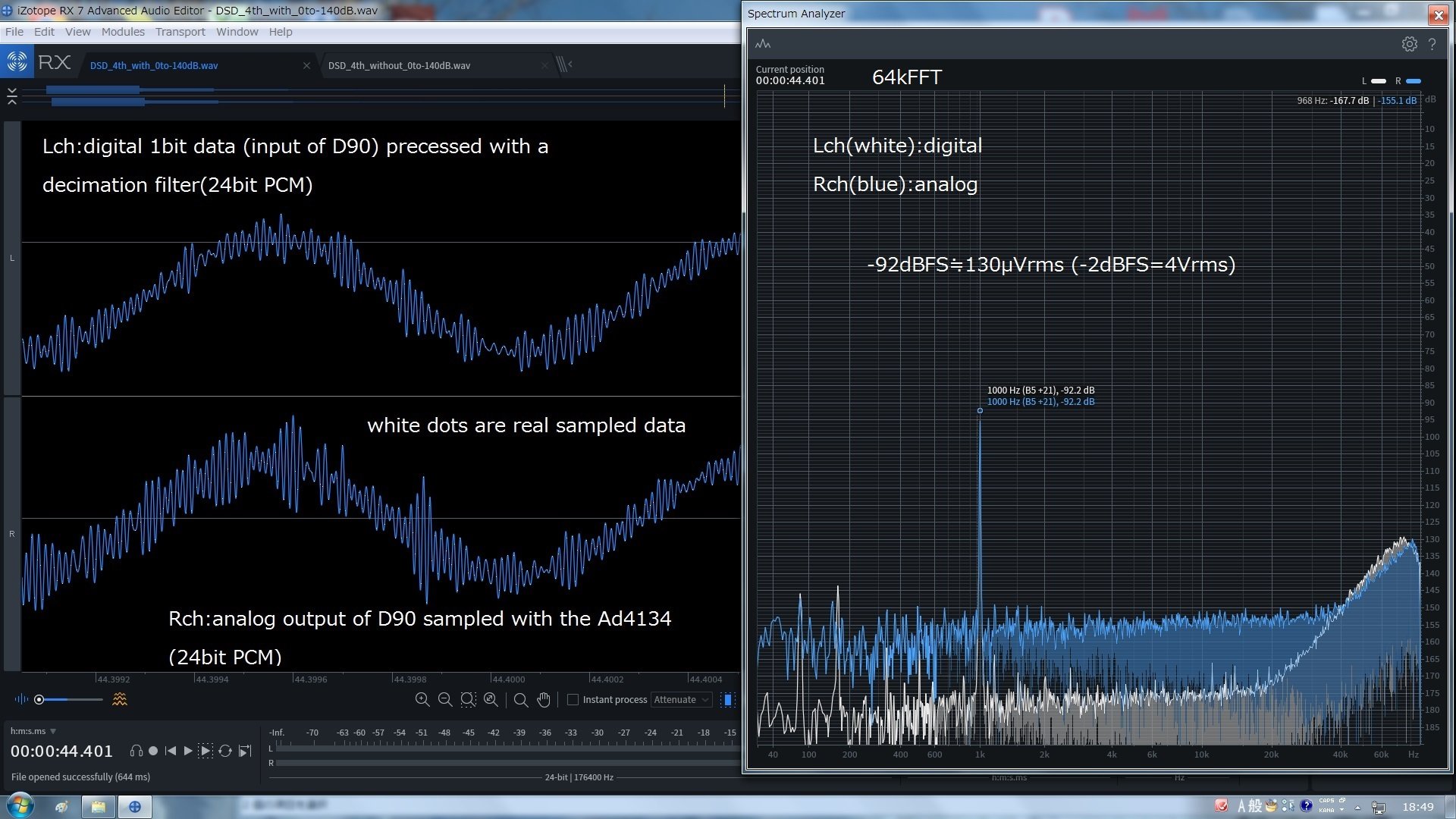Select the time selection tool icon
This screenshot has height=819, width=1456.
coord(728,699)
